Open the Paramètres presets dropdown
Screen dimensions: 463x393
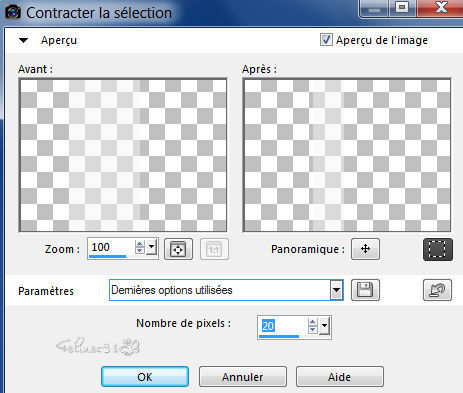tap(337, 290)
